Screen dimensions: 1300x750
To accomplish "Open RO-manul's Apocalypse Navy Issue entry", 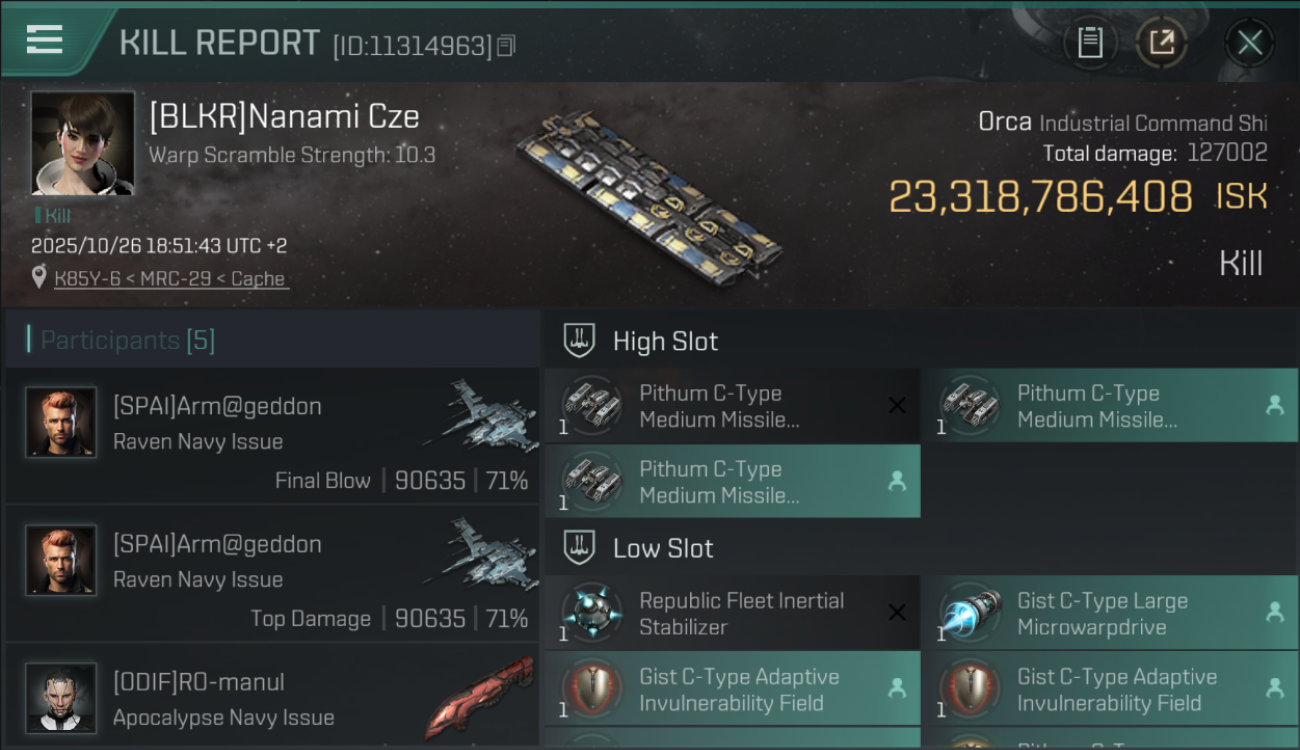I will [272, 698].
